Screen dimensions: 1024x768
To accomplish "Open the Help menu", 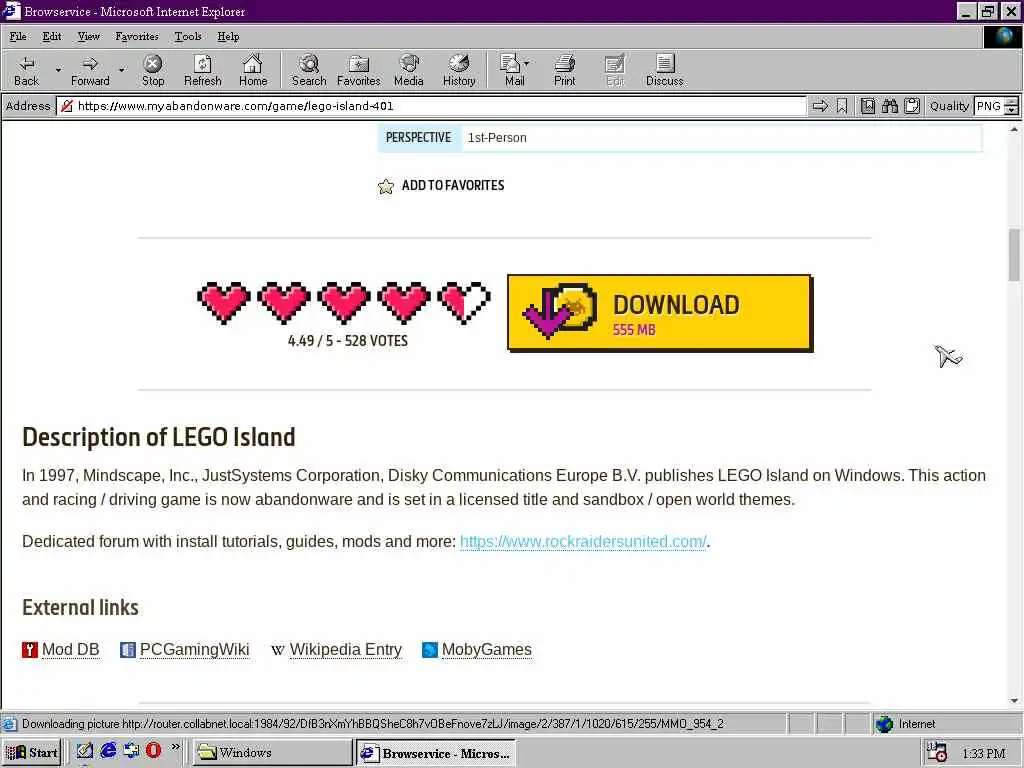I will pyautogui.click(x=228, y=37).
